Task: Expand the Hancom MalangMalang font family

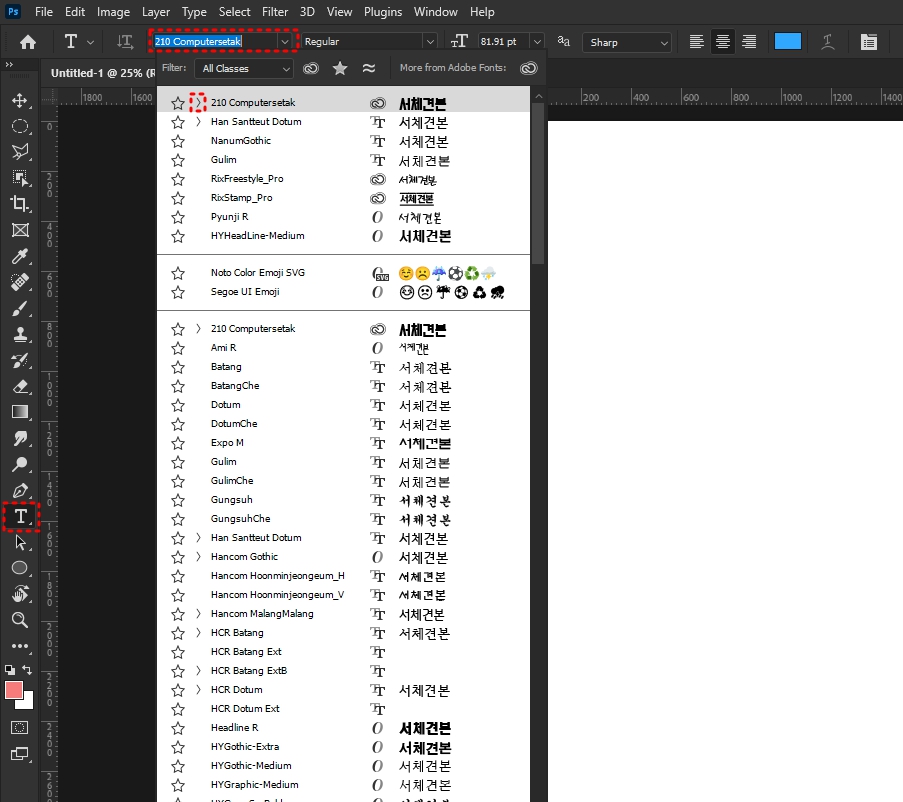Action: pyautogui.click(x=198, y=614)
